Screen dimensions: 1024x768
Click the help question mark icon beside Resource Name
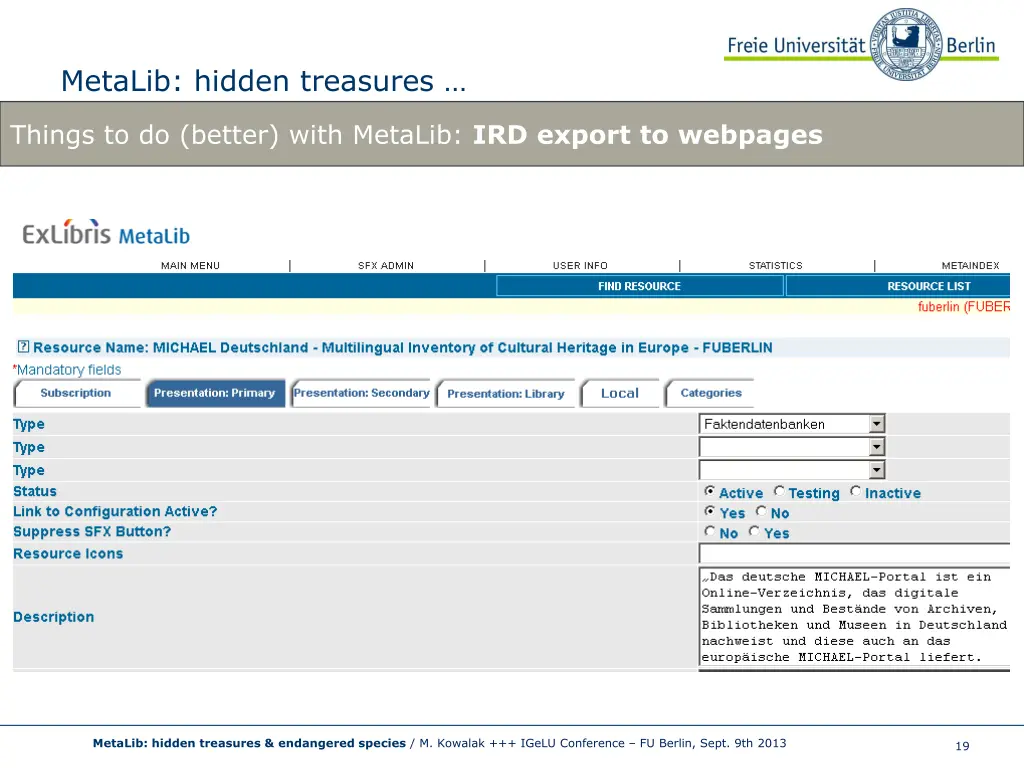point(23,346)
